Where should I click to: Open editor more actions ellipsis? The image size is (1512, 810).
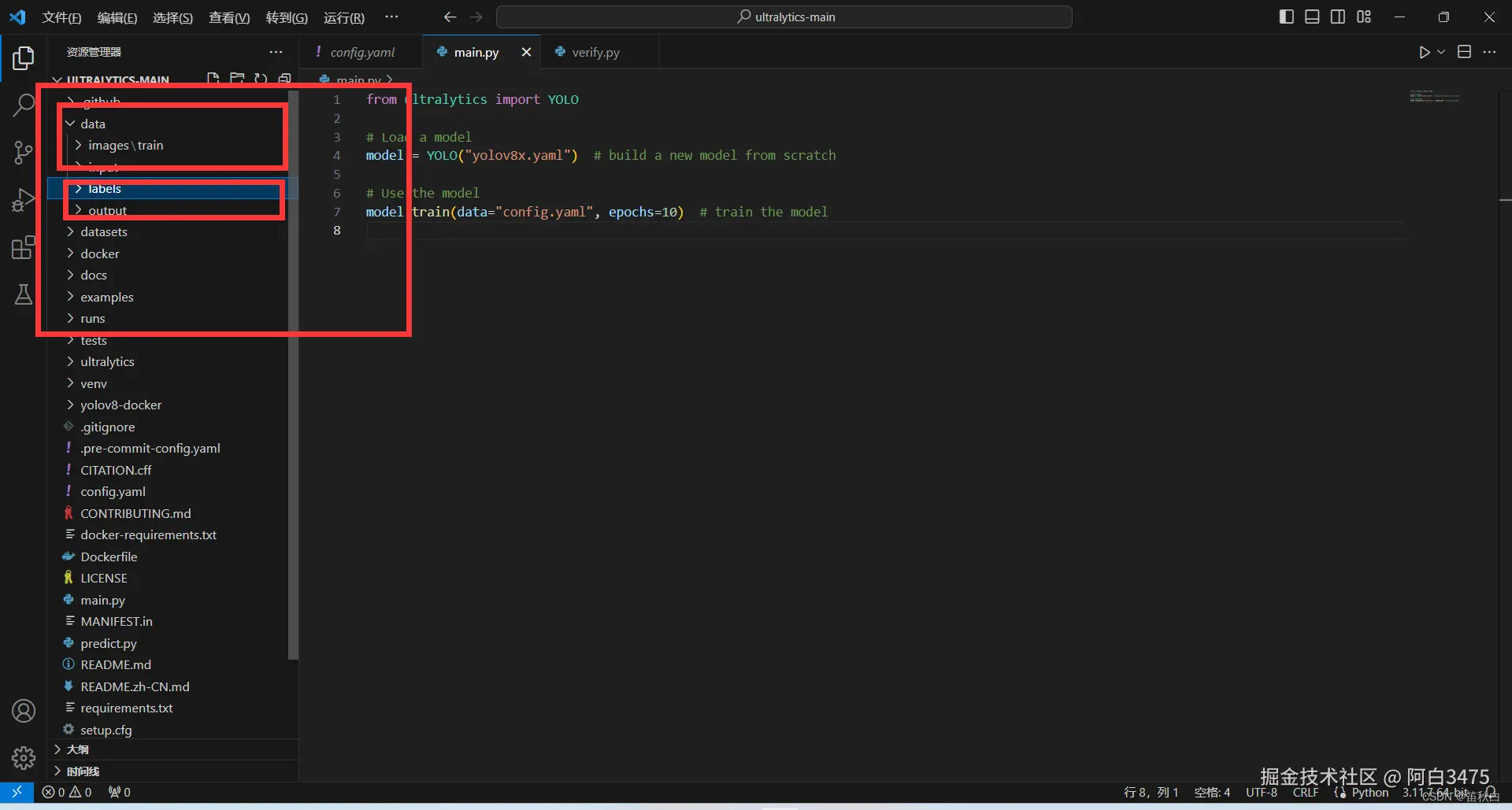point(1489,52)
